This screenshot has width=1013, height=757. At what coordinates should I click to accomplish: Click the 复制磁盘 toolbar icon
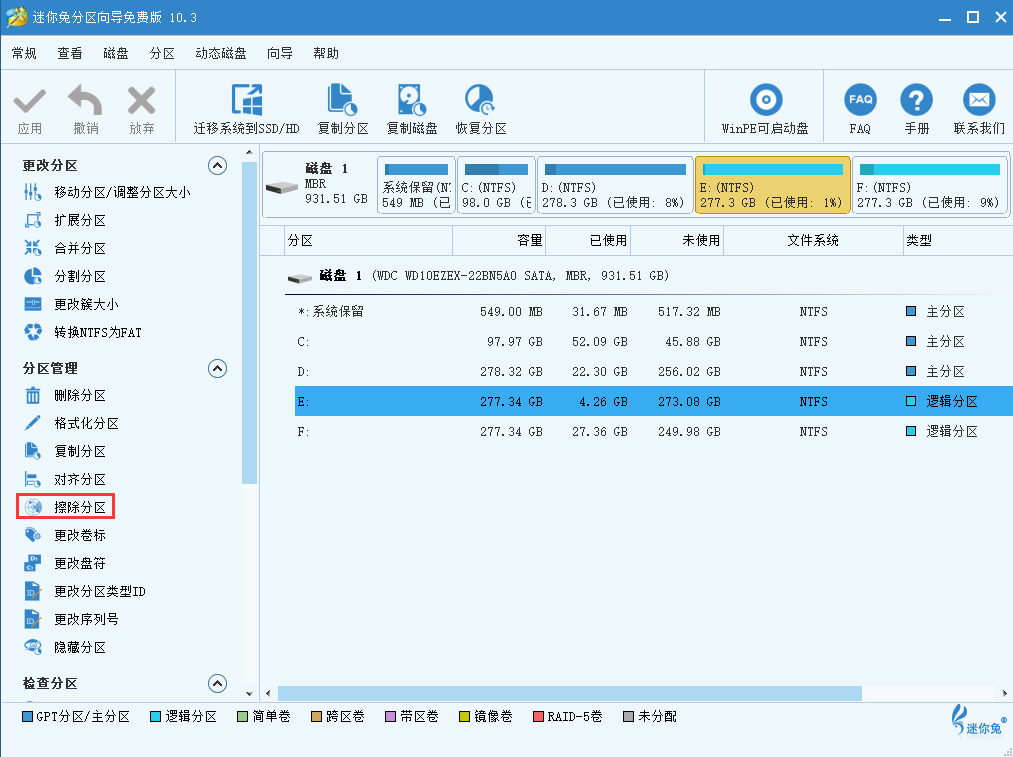412,100
